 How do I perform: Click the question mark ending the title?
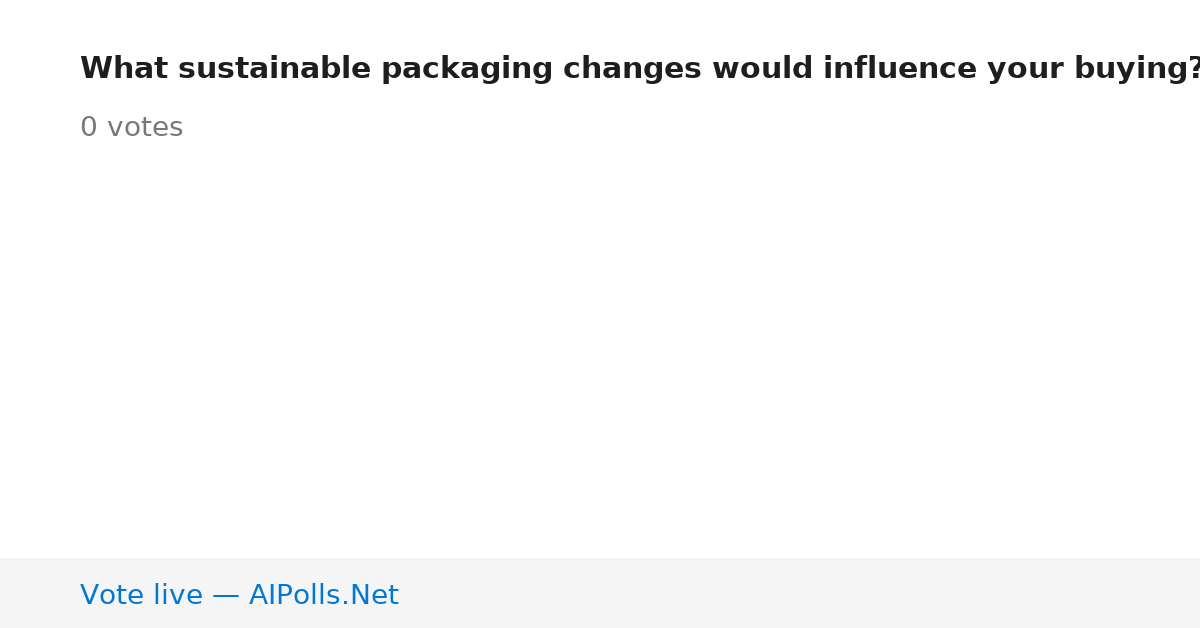(1193, 69)
